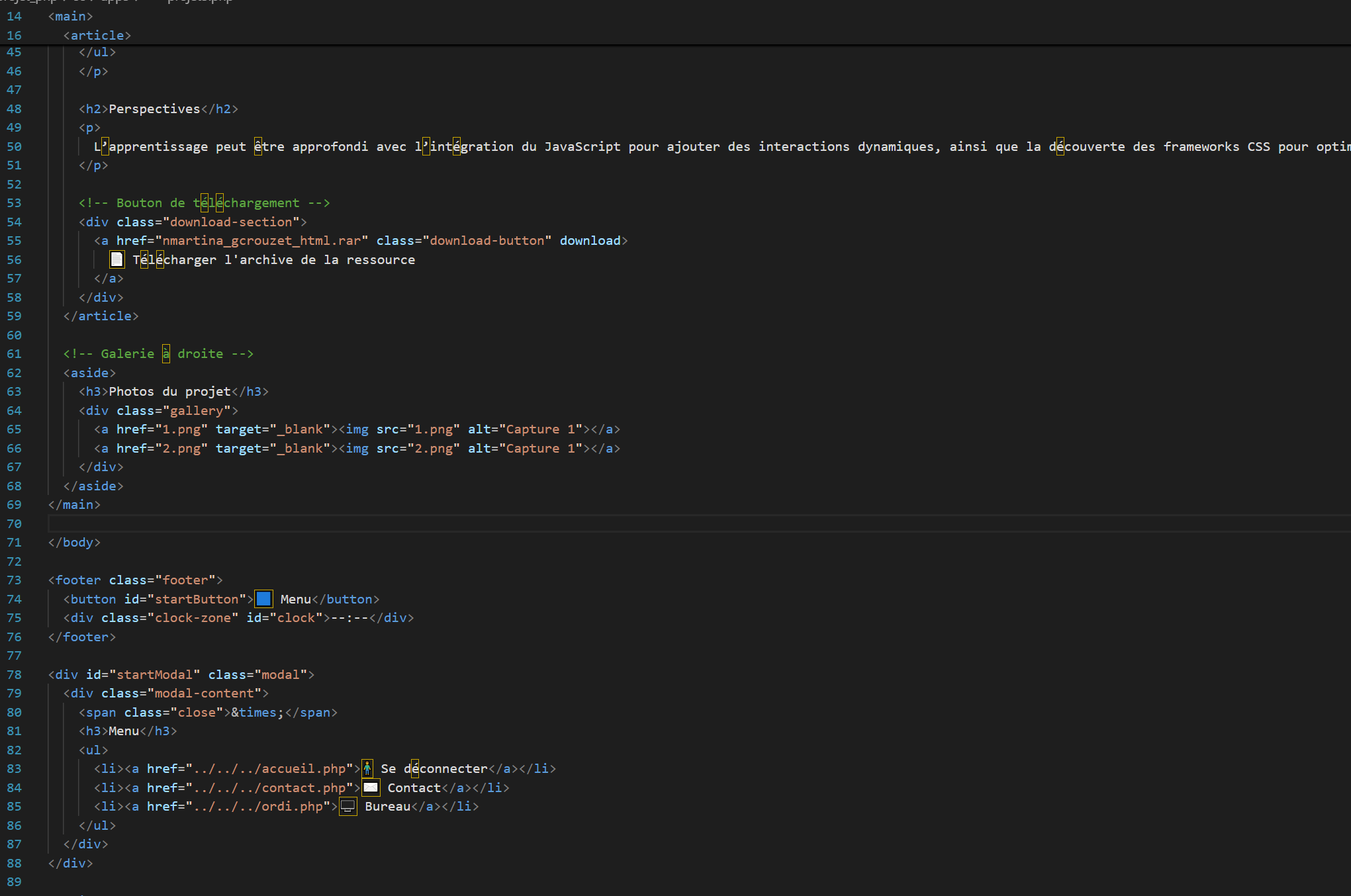The height and width of the screenshot is (896, 1351).
Task: Click alt value 'Capture 1' on line 66
Action: (x=540, y=448)
